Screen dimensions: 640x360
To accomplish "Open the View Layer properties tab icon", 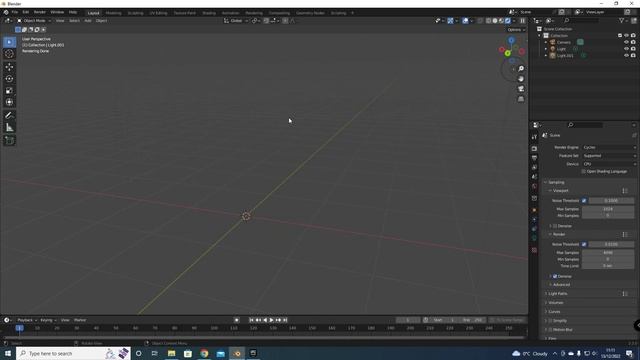I will (534, 167).
